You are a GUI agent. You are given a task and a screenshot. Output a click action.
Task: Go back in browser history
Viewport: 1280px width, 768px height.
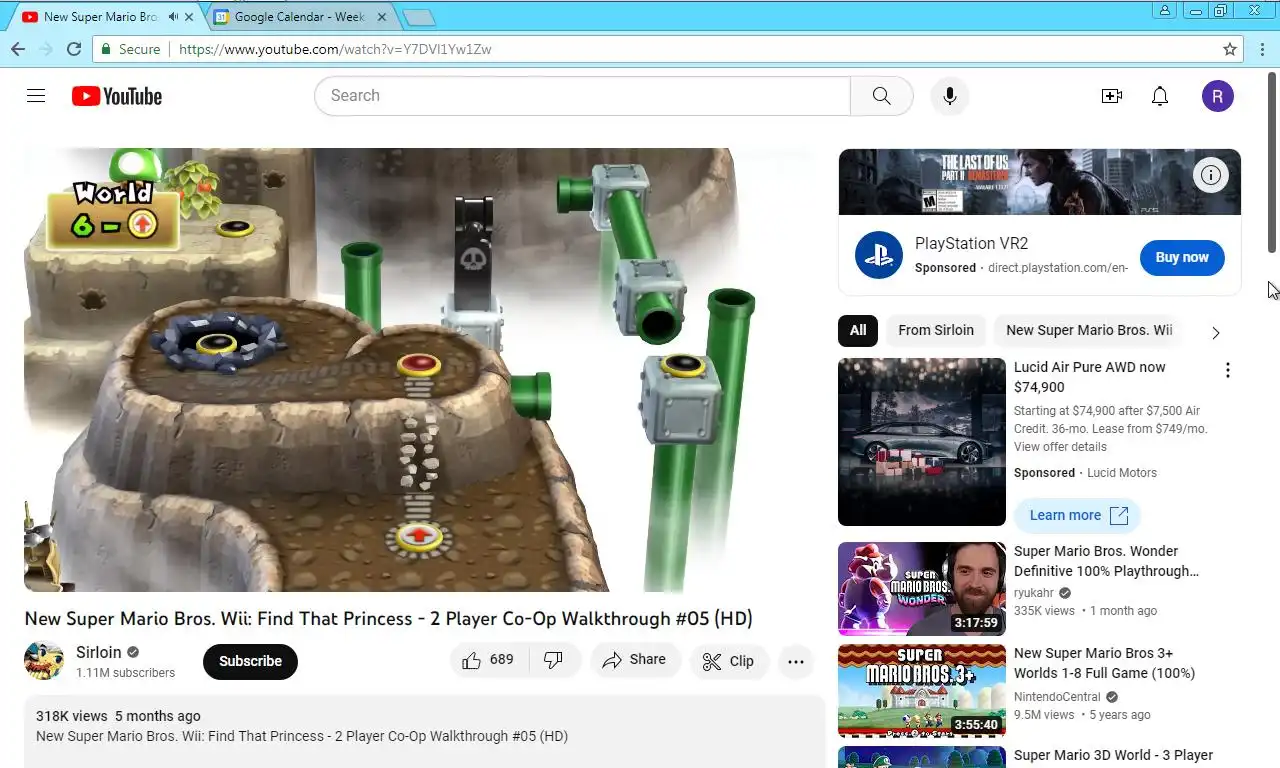(18, 49)
